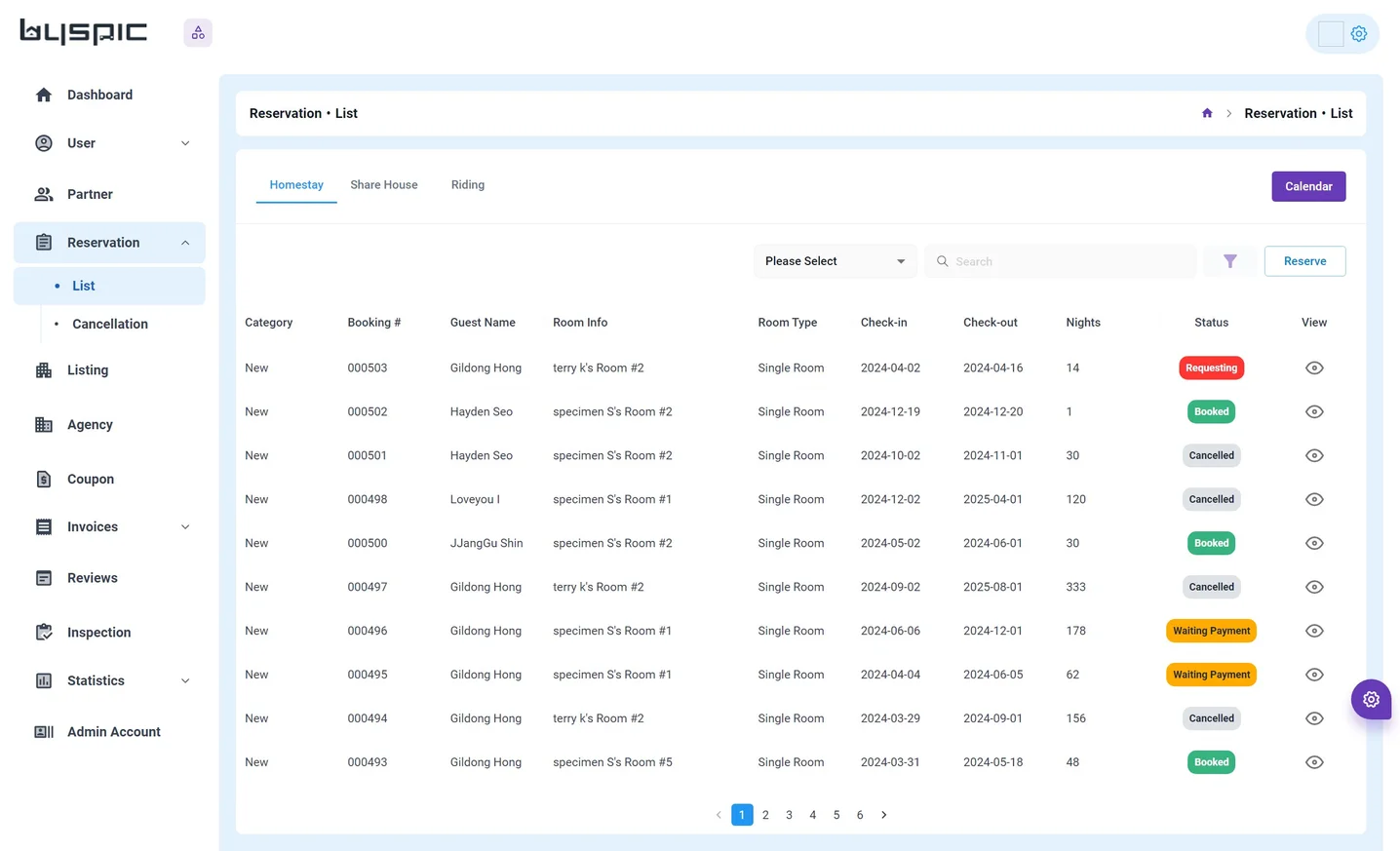Screen dimensions: 1400x851
Task: Click the purple organization icon beside the logo
Action: click(x=198, y=33)
